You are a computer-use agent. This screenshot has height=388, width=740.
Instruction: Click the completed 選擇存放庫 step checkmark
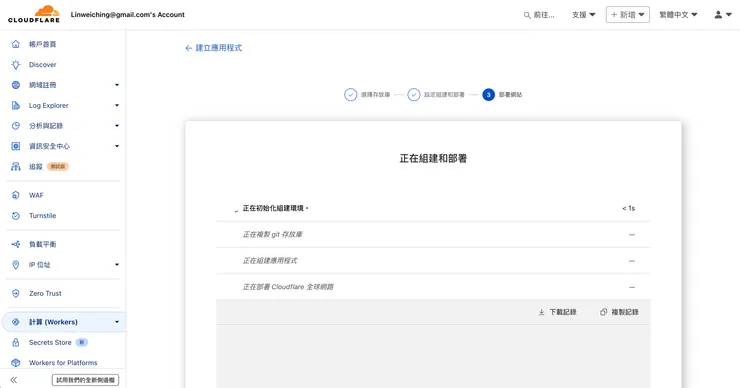click(x=350, y=94)
